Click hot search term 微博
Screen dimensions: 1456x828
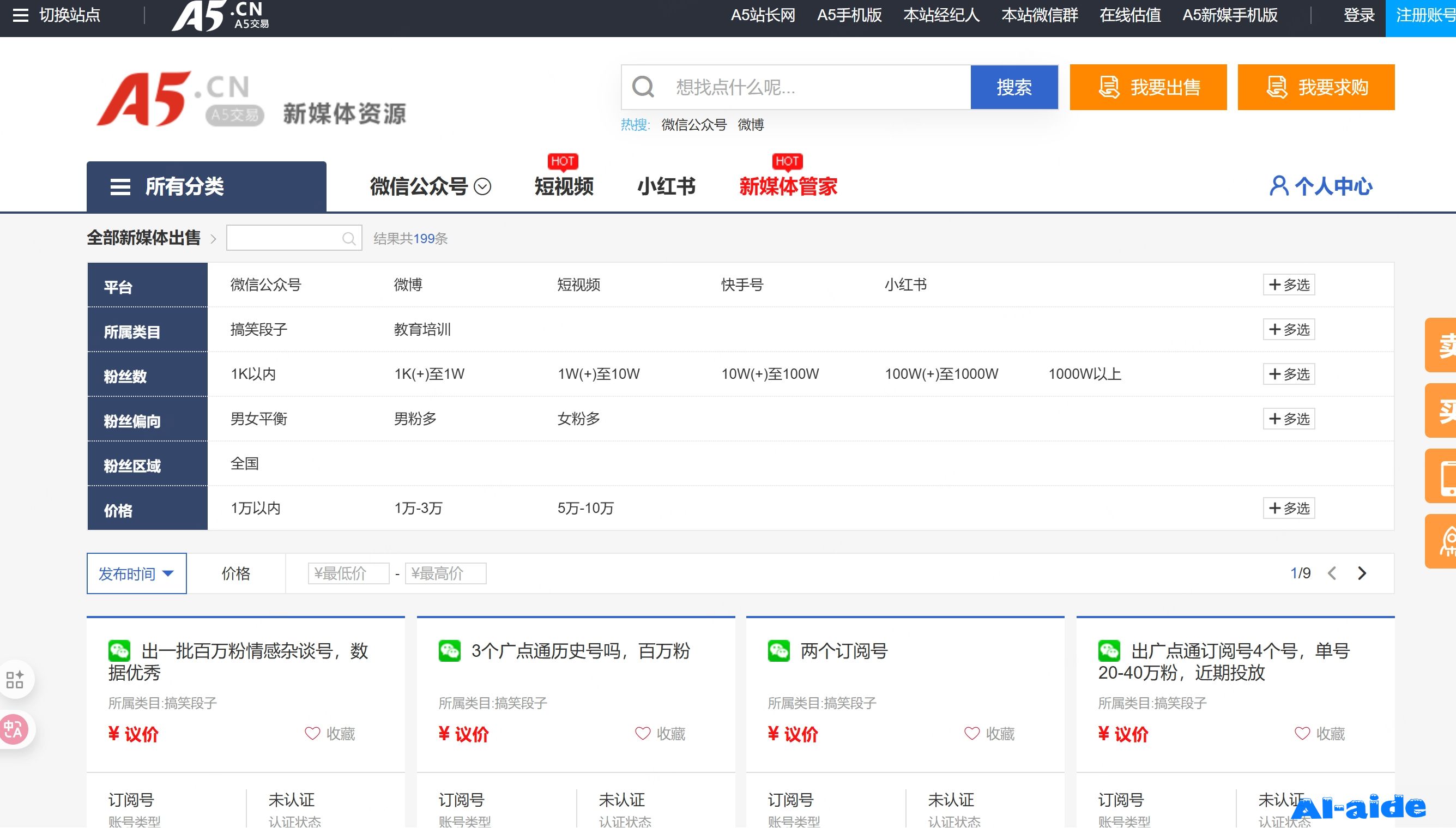(x=751, y=125)
